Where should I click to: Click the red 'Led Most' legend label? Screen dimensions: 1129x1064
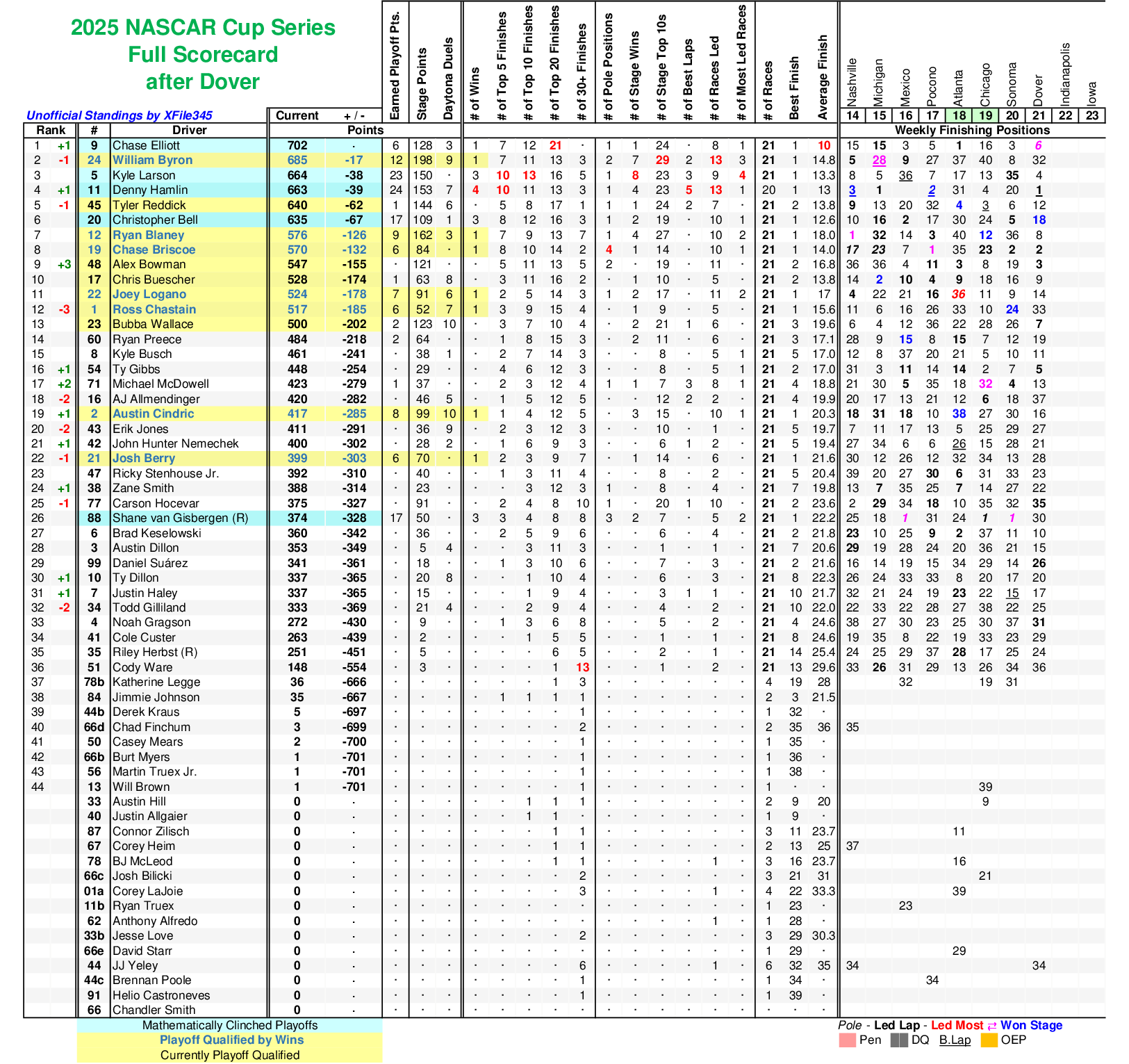click(x=957, y=1025)
